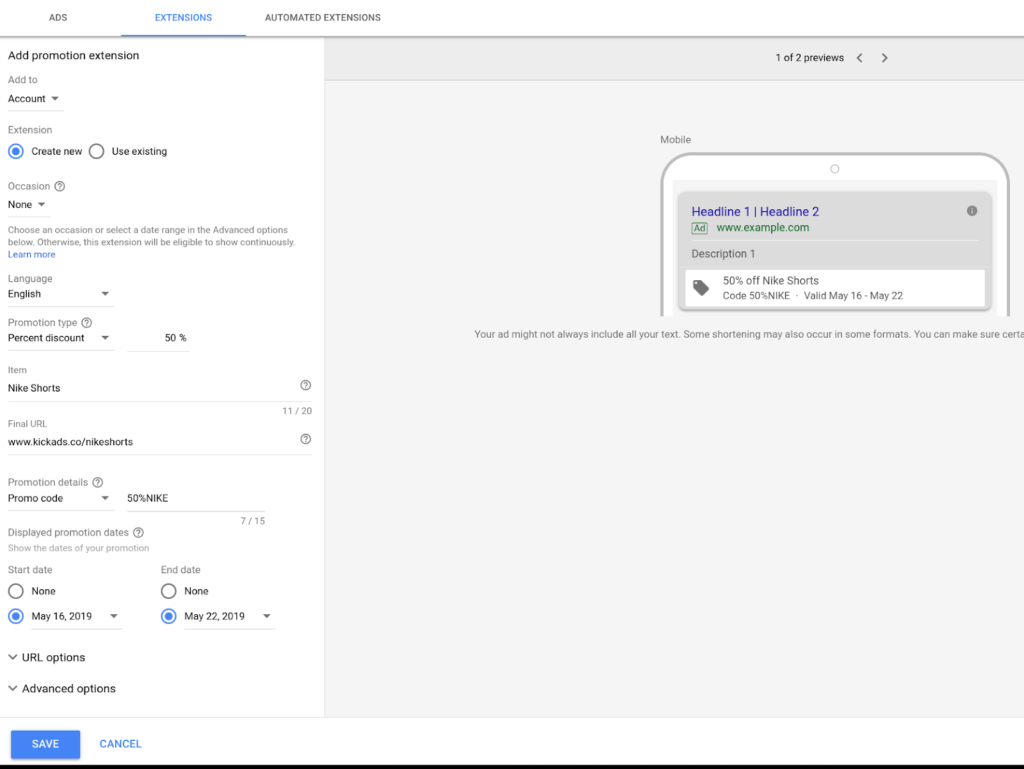This screenshot has height=769, width=1024.
Task: Click 'Code 50%NIKE' text in preview
Action: tap(756, 296)
